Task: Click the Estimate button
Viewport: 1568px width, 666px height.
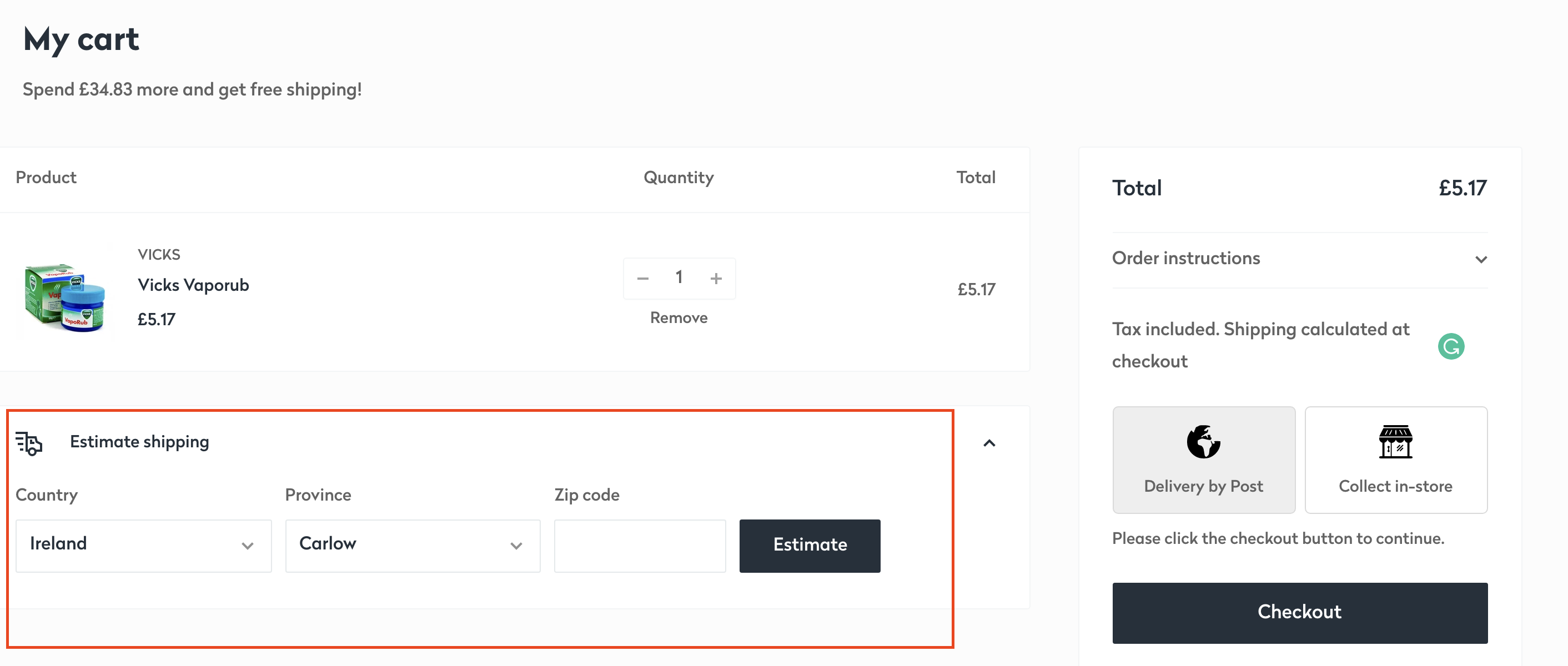Action: tap(810, 545)
